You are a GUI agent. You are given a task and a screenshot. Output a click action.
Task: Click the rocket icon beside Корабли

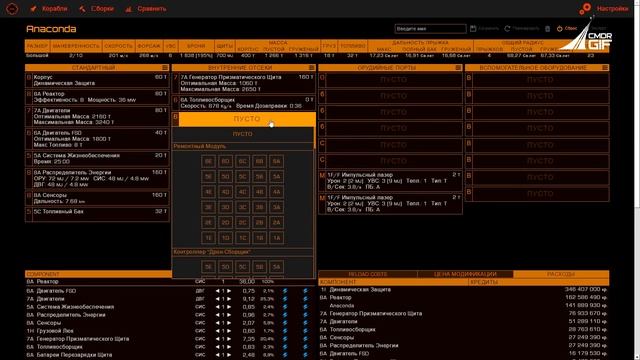pos(33,9)
